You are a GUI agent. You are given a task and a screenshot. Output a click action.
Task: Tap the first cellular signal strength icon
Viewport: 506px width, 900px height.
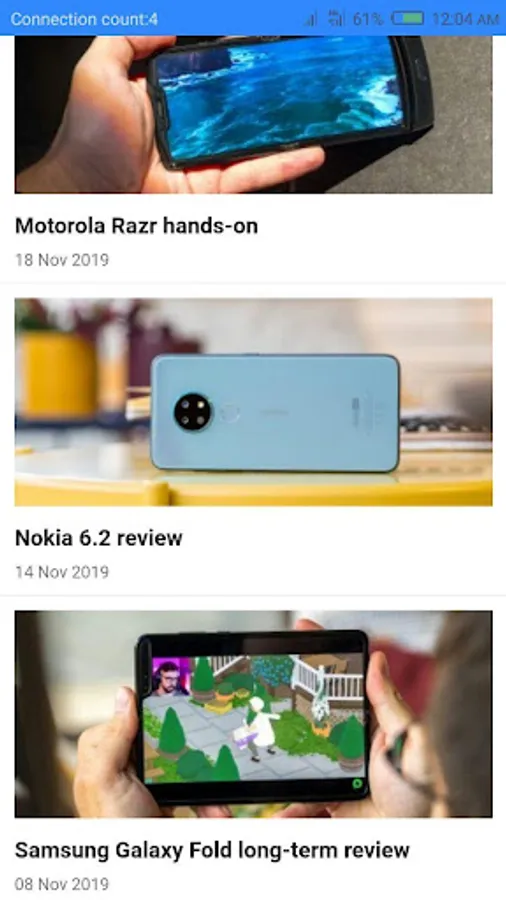pyautogui.click(x=310, y=19)
